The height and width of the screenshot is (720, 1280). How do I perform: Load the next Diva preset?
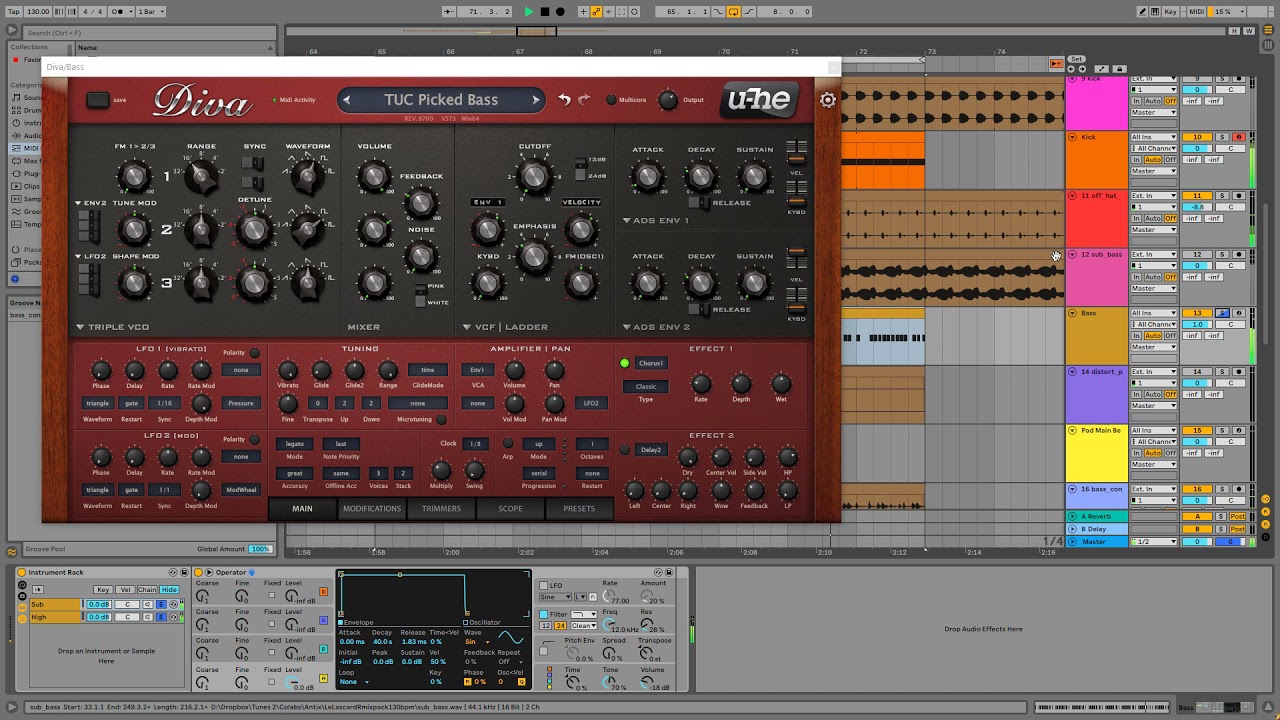click(x=535, y=100)
